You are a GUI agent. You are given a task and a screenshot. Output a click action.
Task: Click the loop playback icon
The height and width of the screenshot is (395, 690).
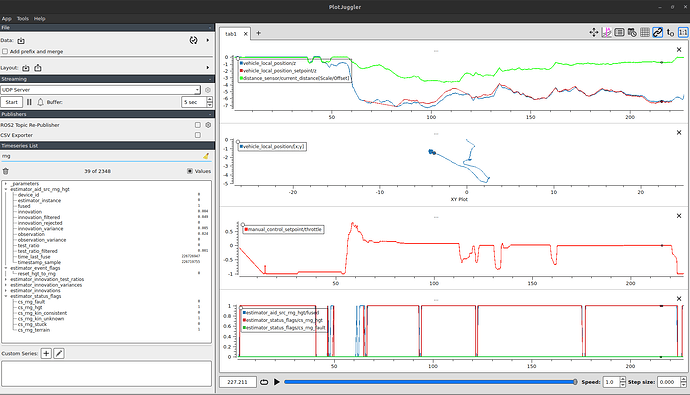(x=264, y=382)
